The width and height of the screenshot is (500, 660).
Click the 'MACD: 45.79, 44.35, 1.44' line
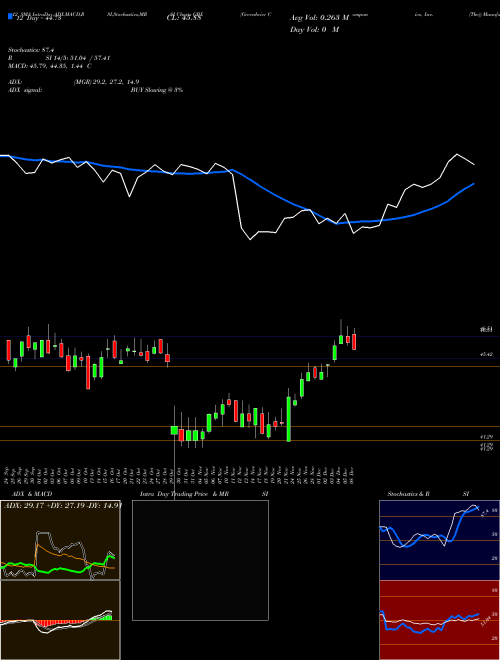click(50, 66)
